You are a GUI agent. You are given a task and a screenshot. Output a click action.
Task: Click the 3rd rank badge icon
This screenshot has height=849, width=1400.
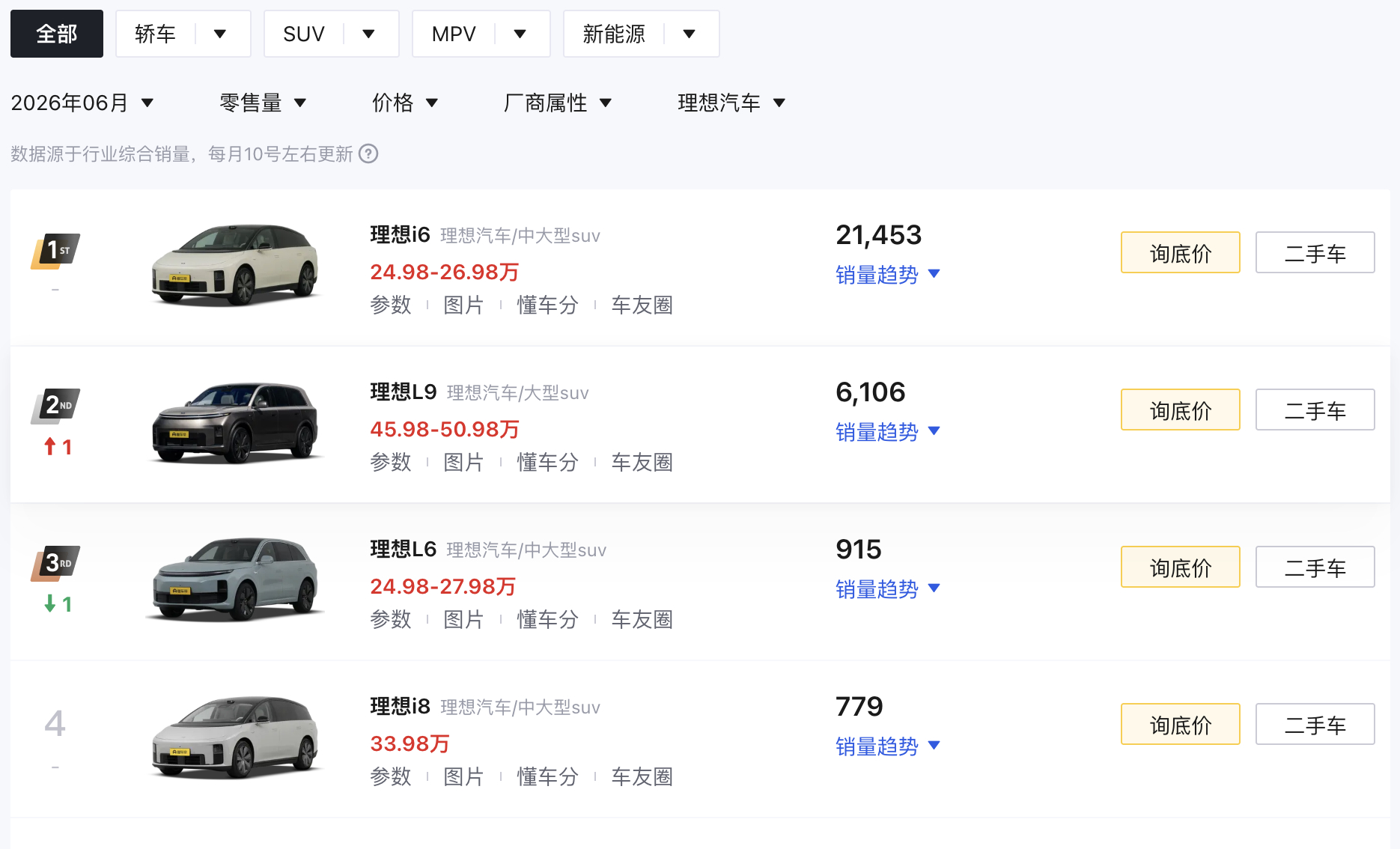pos(55,564)
